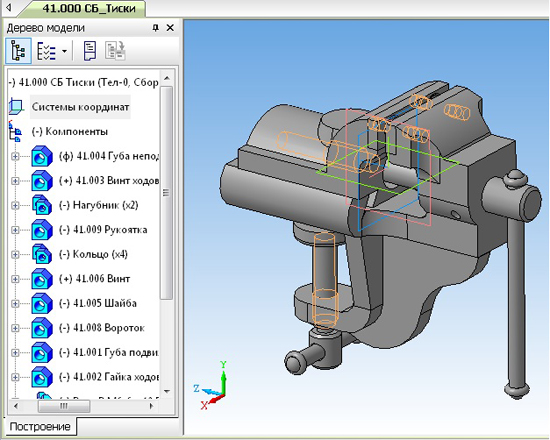
Task: Expand the 41.006 Винт node
Action: 15,279
